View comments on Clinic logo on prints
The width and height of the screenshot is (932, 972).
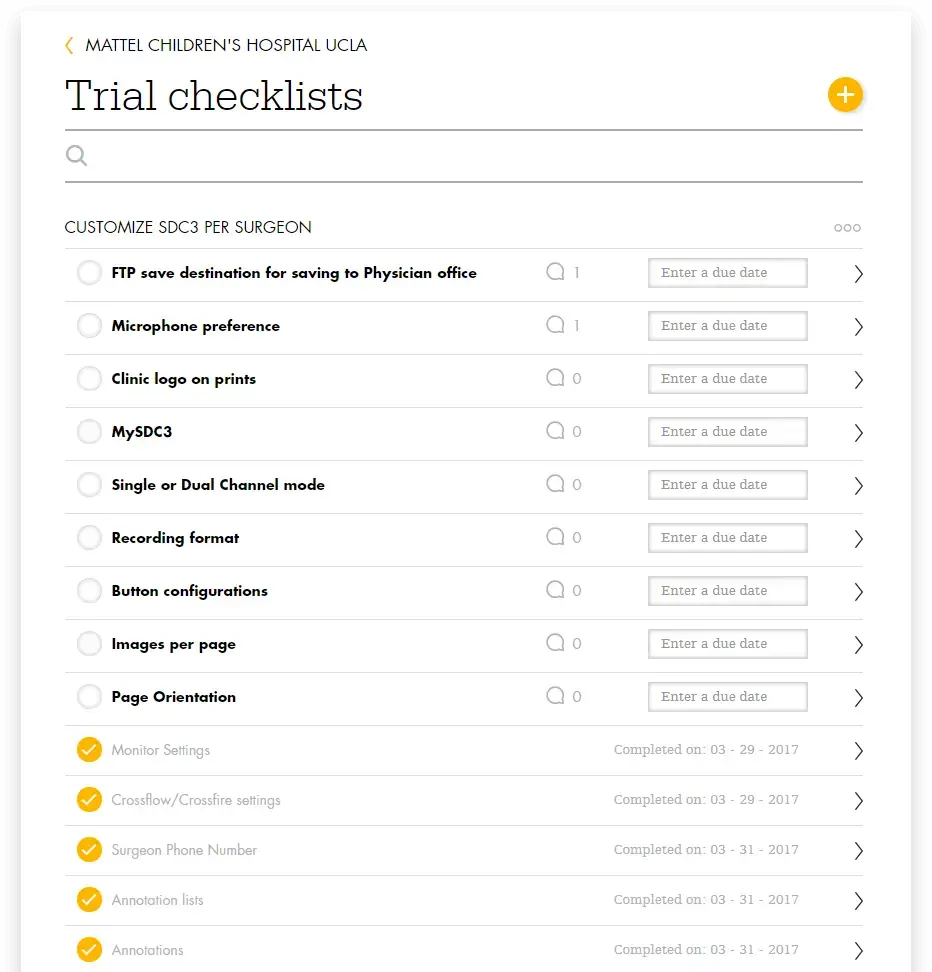click(555, 378)
